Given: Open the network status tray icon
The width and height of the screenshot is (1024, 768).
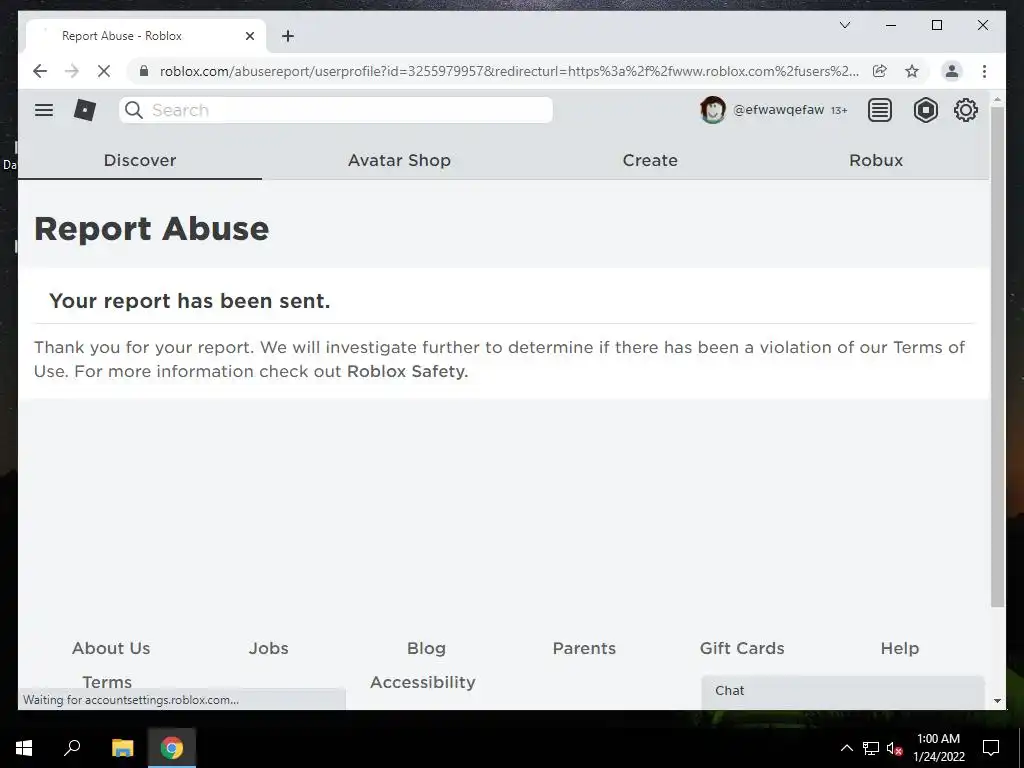Looking at the screenshot, I should 871,748.
